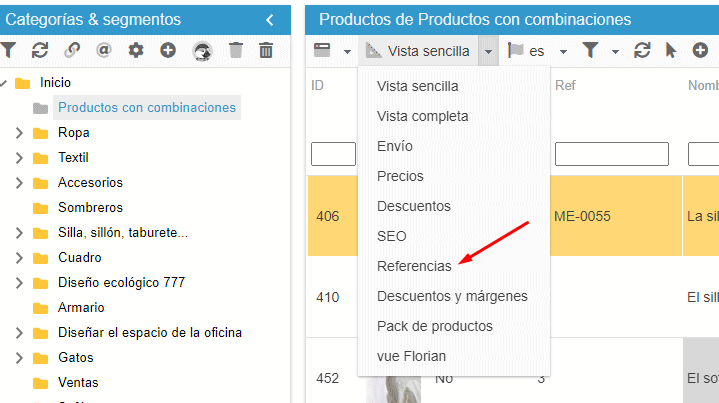Add a new category with plus icon
This screenshot has height=403, width=719.
pos(168,50)
